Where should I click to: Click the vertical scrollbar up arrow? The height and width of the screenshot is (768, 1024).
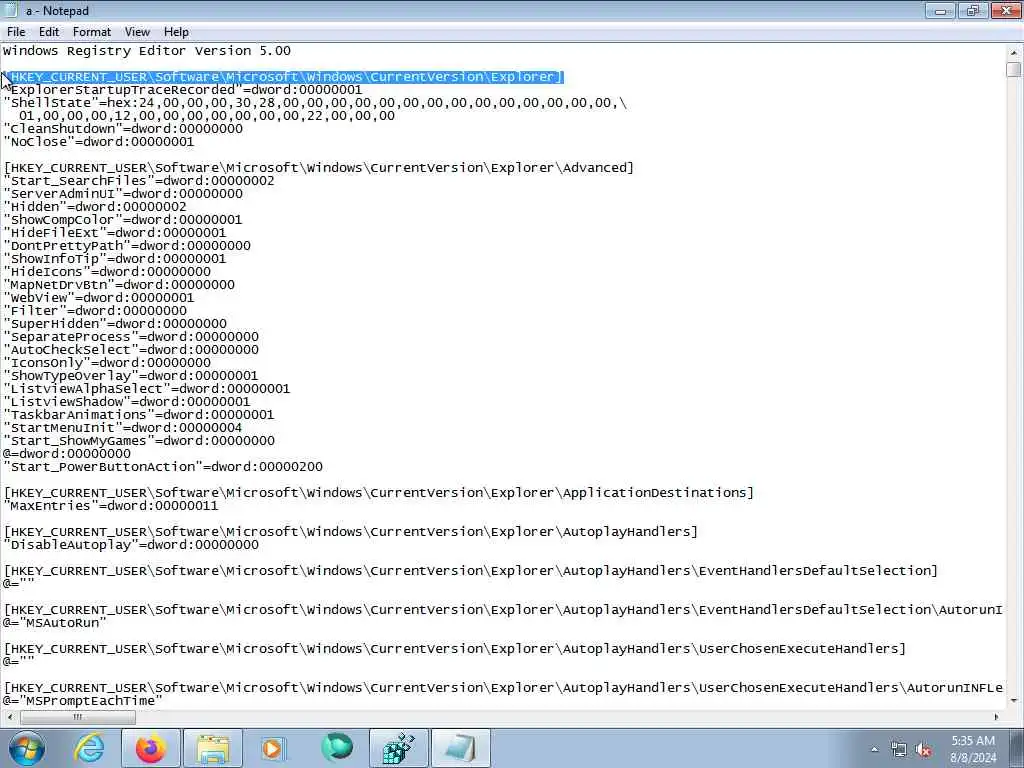tap(1014, 52)
